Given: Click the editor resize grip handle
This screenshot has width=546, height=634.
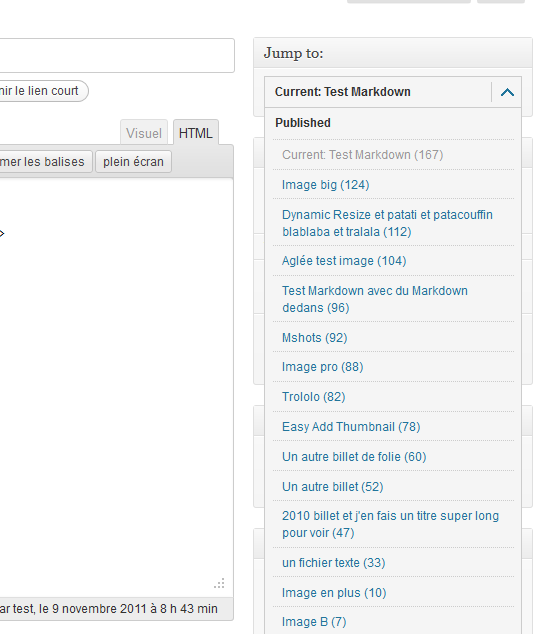Looking at the screenshot, I should (219, 583).
